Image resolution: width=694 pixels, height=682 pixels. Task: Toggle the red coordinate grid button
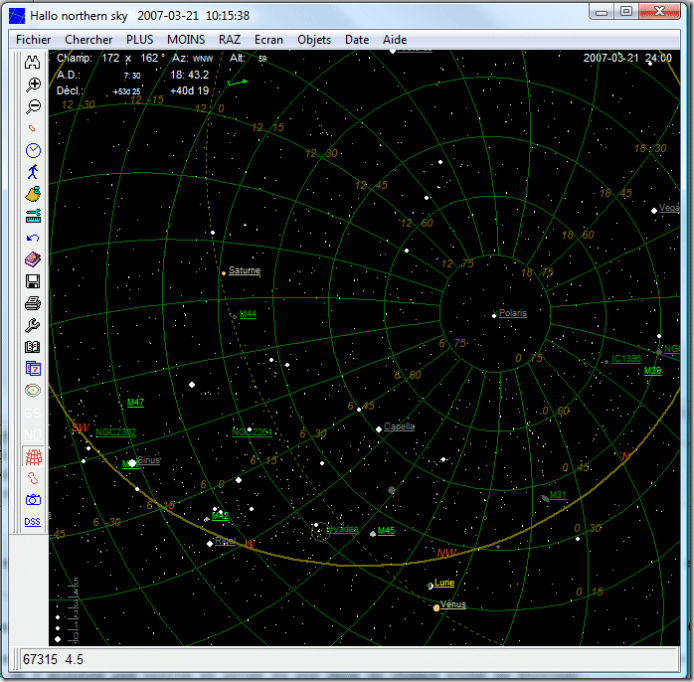pyautogui.click(x=33, y=457)
